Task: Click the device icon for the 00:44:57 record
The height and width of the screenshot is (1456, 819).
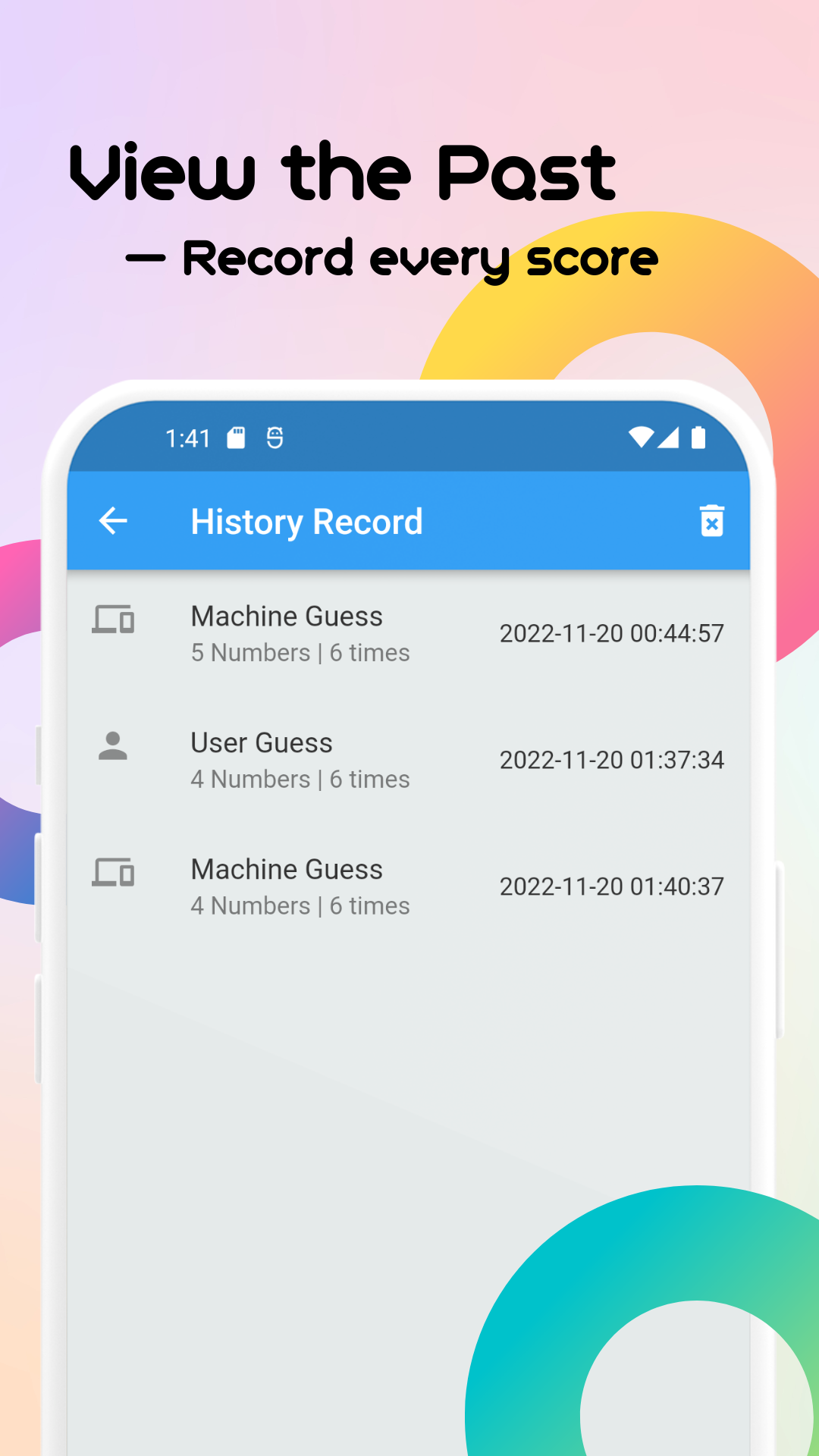Action: [x=113, y=620]
